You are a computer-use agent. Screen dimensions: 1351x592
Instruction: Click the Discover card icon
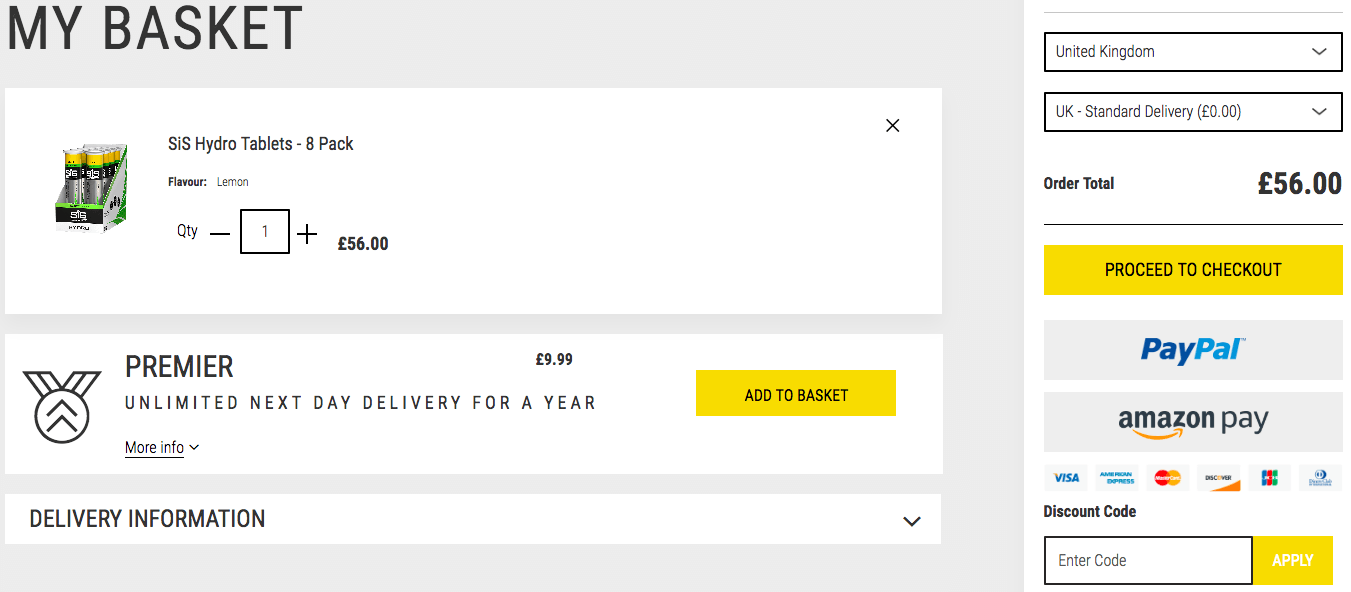click(x=1219, y=478)
